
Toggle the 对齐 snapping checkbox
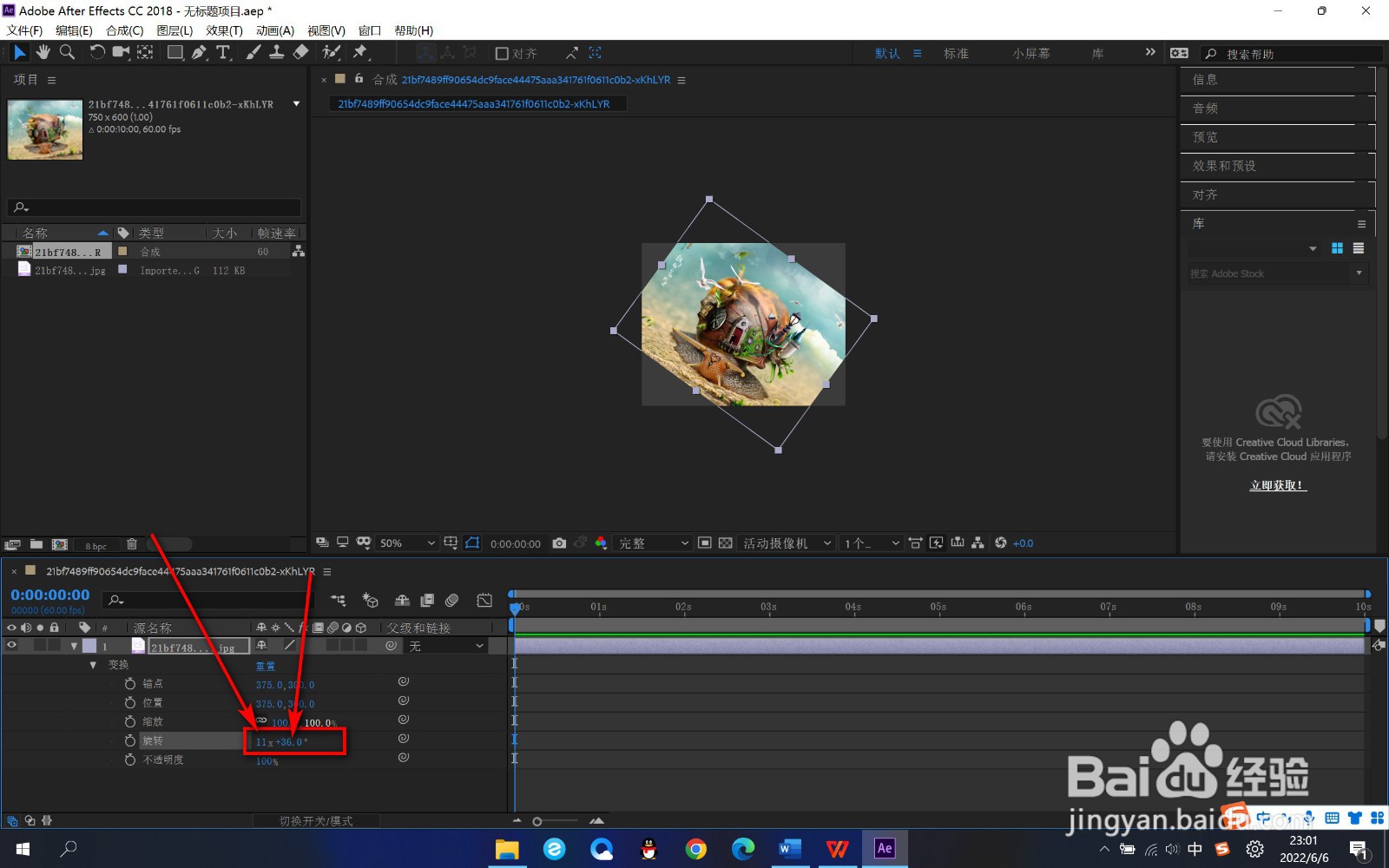502,54
